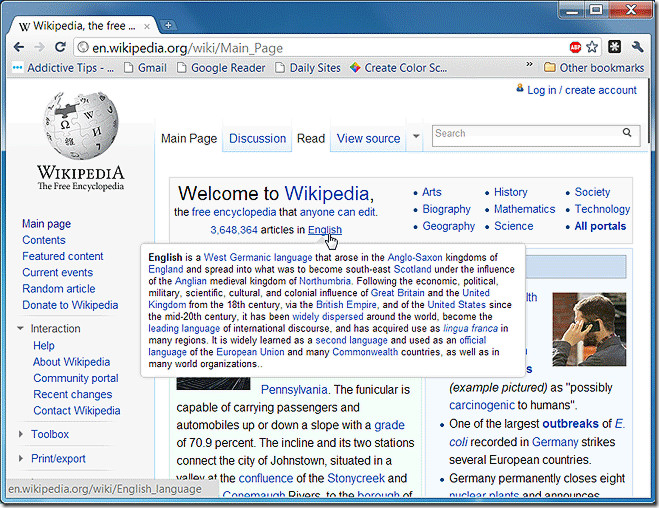
Task: Click the address bar URL
Action: tap(187, 48)
